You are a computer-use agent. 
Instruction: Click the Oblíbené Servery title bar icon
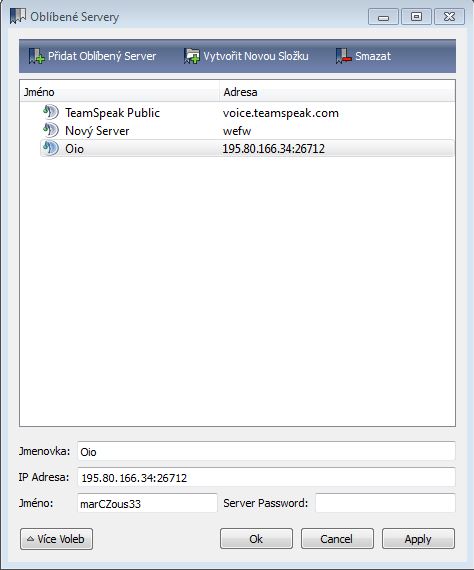click(x=18, y=16)
